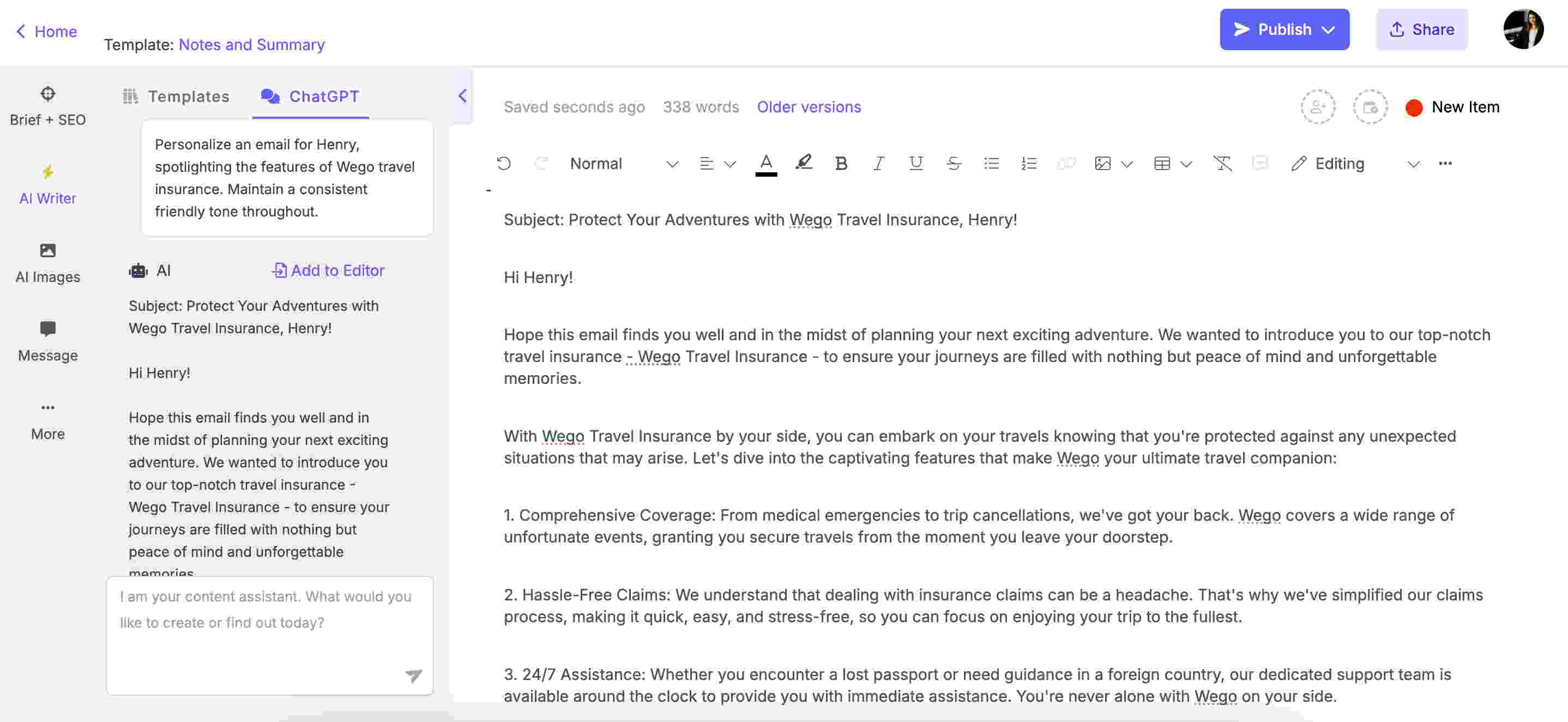
Task: Open the user profile avatar
Action: 1523,28
